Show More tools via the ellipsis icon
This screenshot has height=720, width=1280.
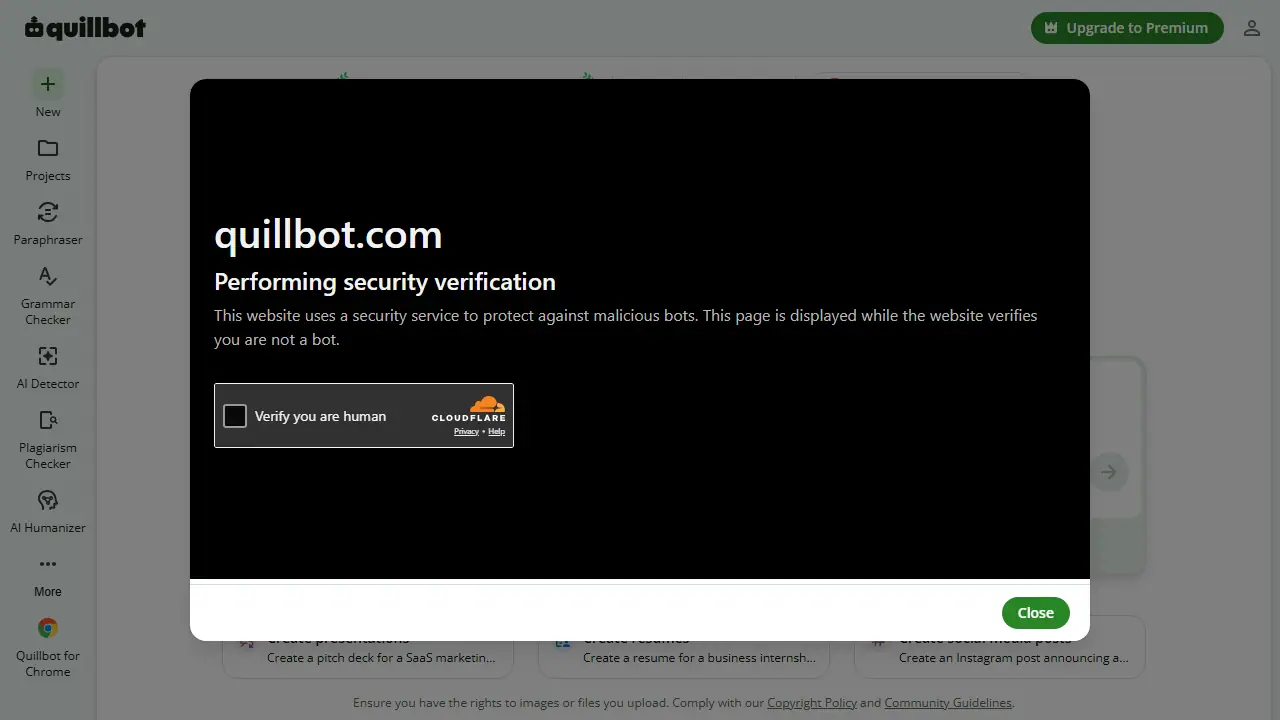click(48, 564)
